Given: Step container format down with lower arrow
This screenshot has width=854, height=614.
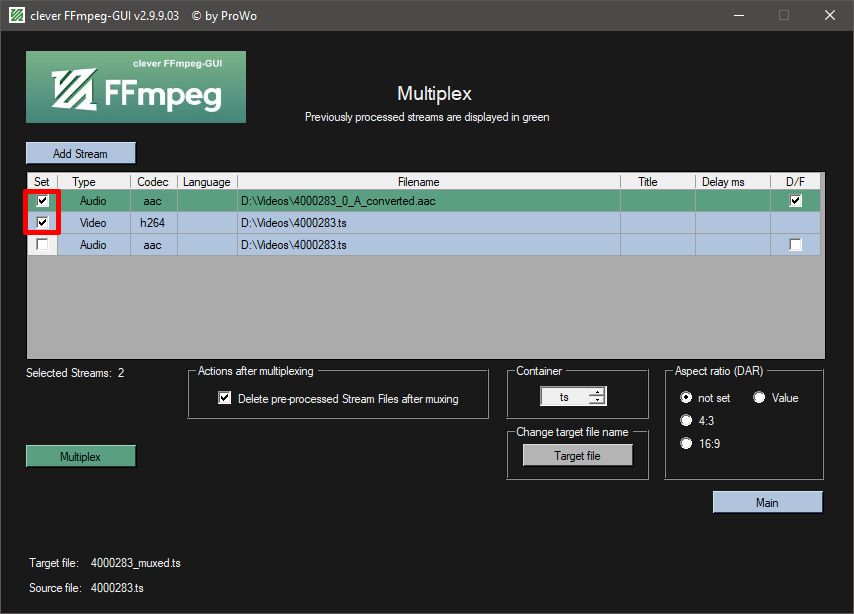Looking at the screenshot, I should pyautogui.click(x=597, y=400).
